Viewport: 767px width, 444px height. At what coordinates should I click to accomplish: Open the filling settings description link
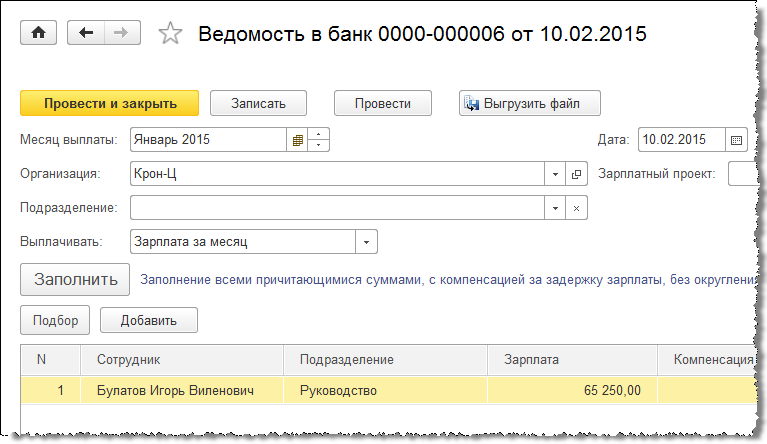tap(445, 280)
